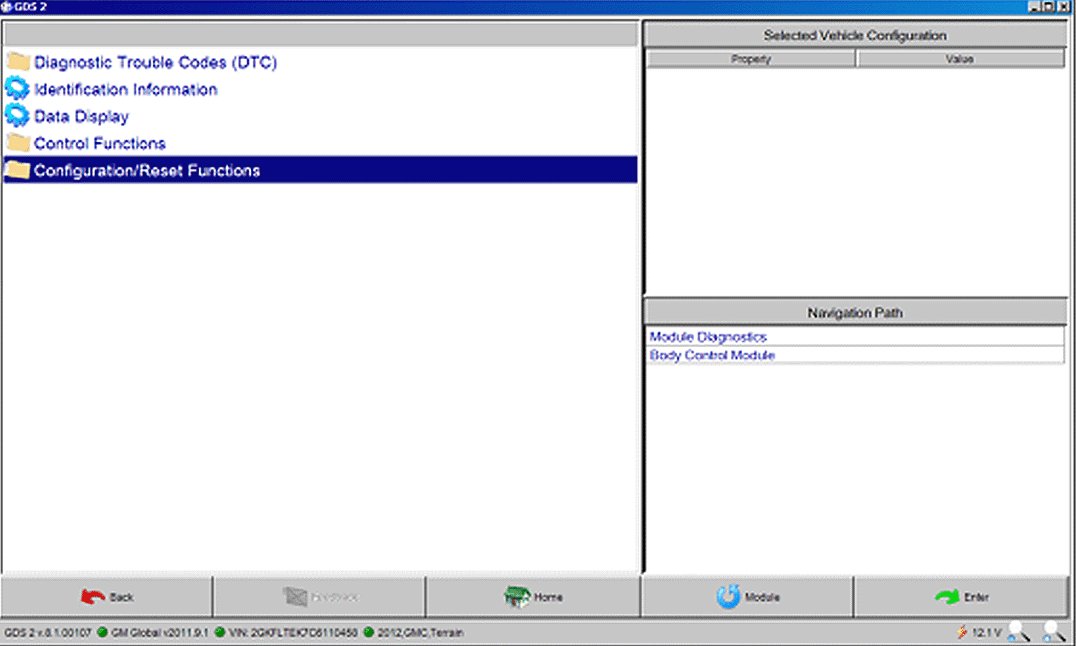Click Module Diagnostics in the Navigation Path
The height and width of the screenshot is (646, 1076).
[708, 337]
